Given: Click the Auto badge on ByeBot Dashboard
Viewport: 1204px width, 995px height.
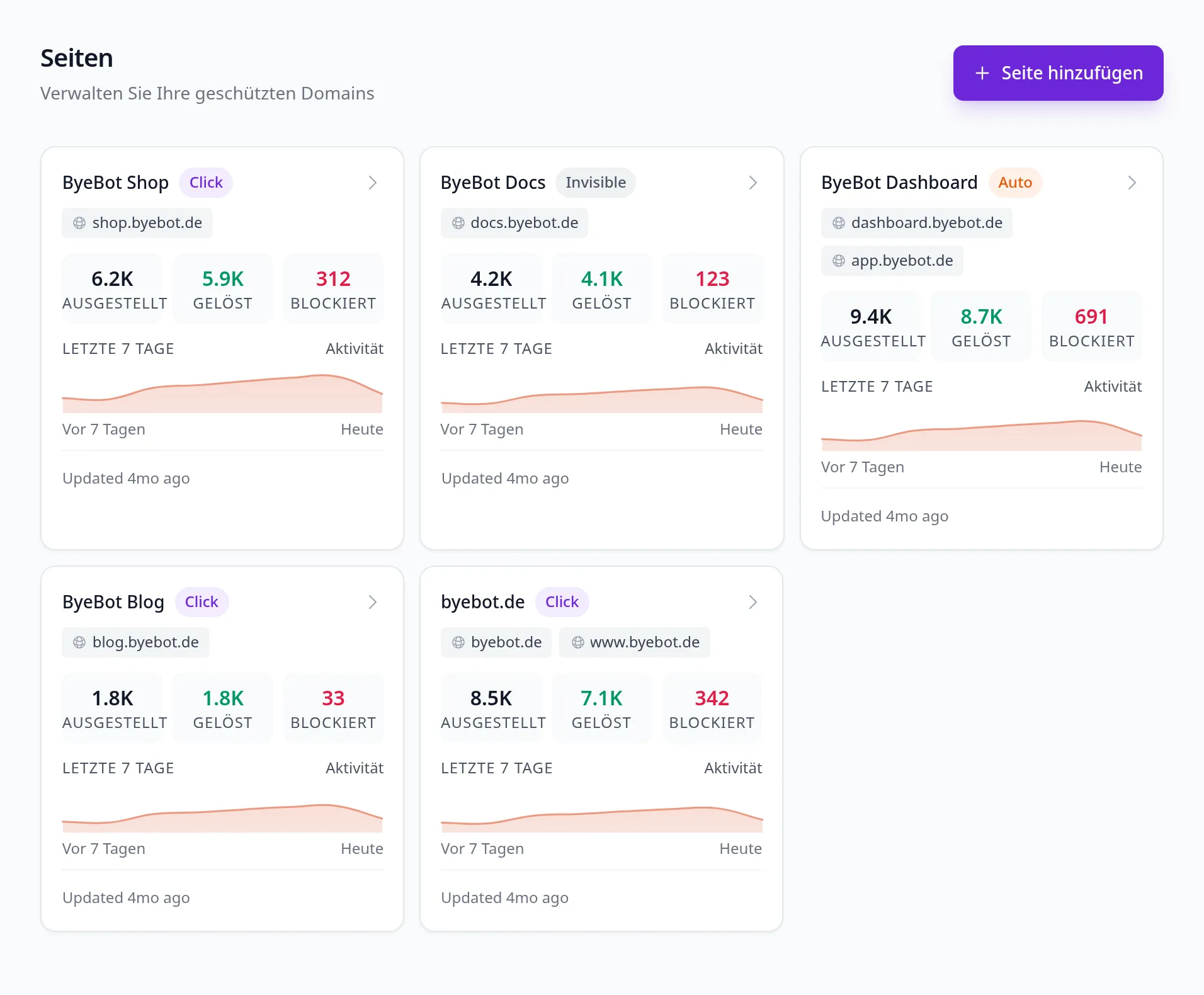Looking at the screenshot, I should (x=1015, y=183).
